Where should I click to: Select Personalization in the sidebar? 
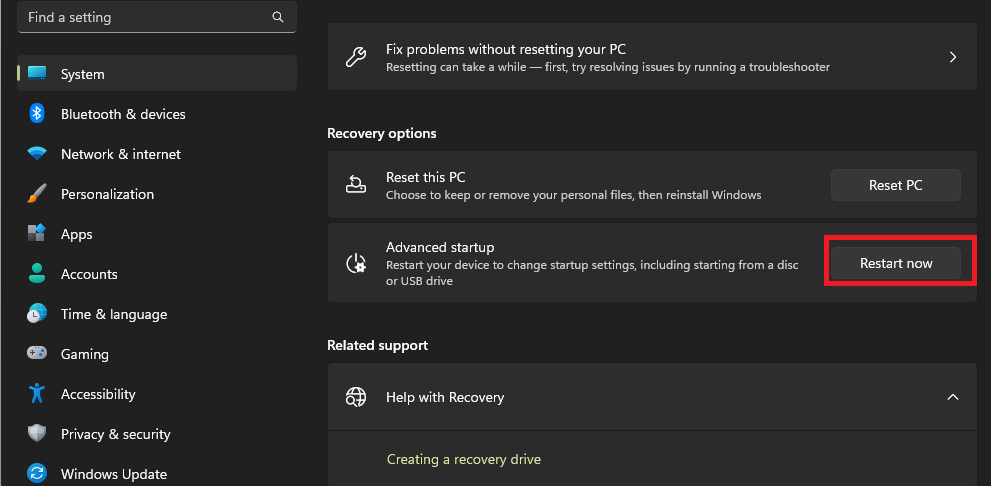[157, 193]
